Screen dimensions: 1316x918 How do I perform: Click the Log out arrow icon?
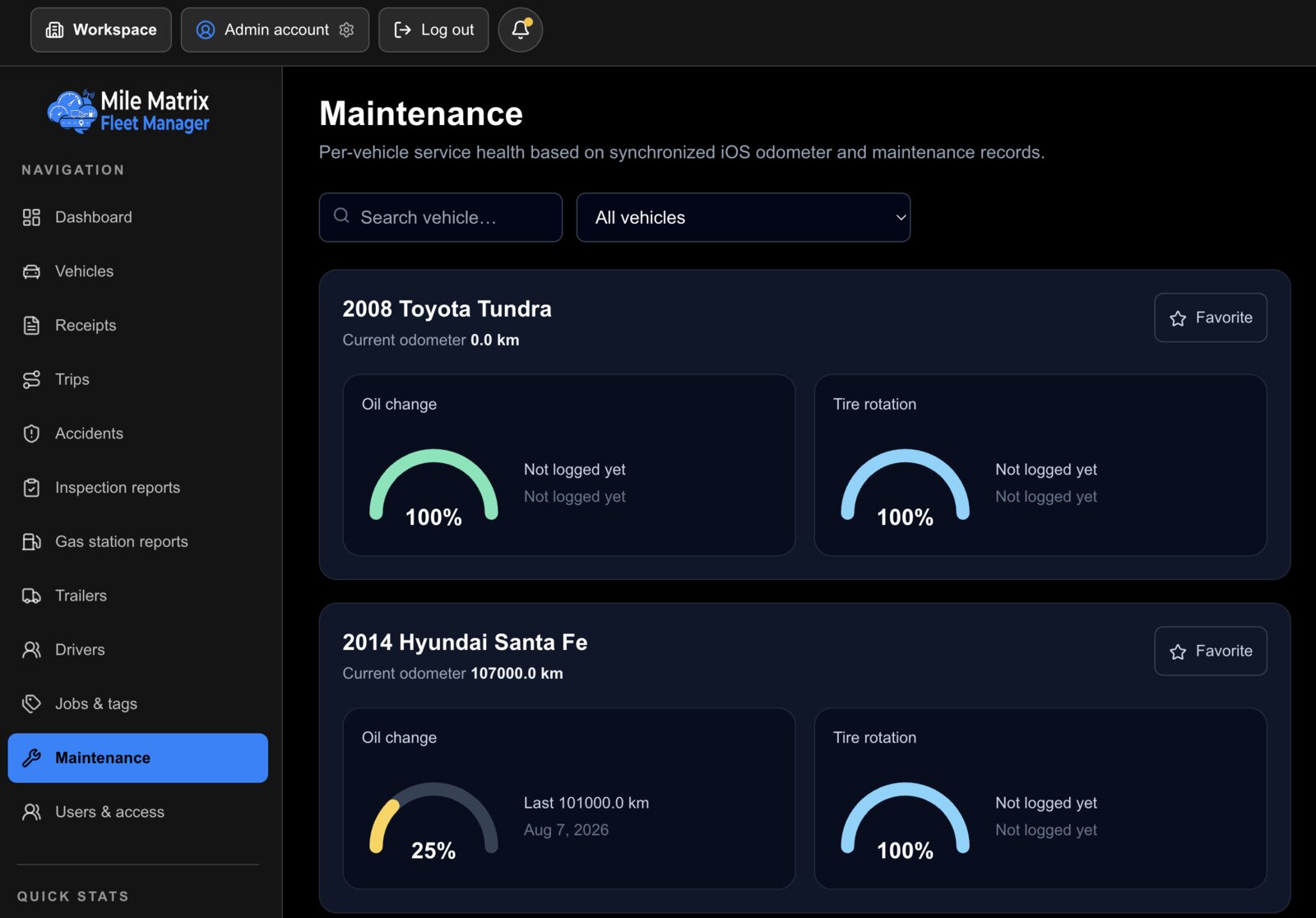pos(402,30)
